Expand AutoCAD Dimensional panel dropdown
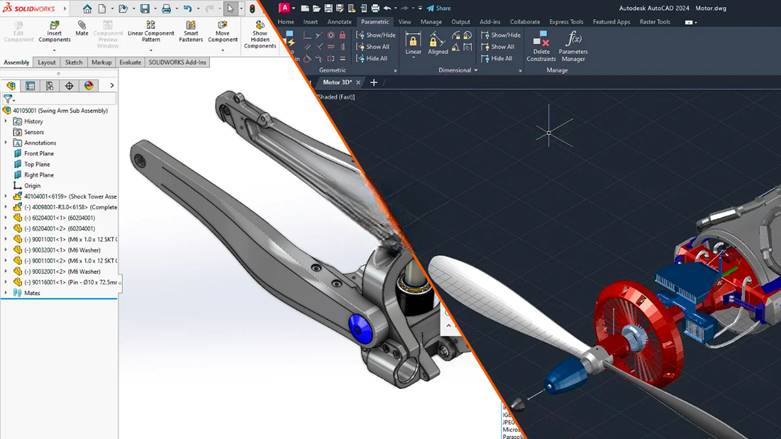781x439 pixels. pos(476,70)
